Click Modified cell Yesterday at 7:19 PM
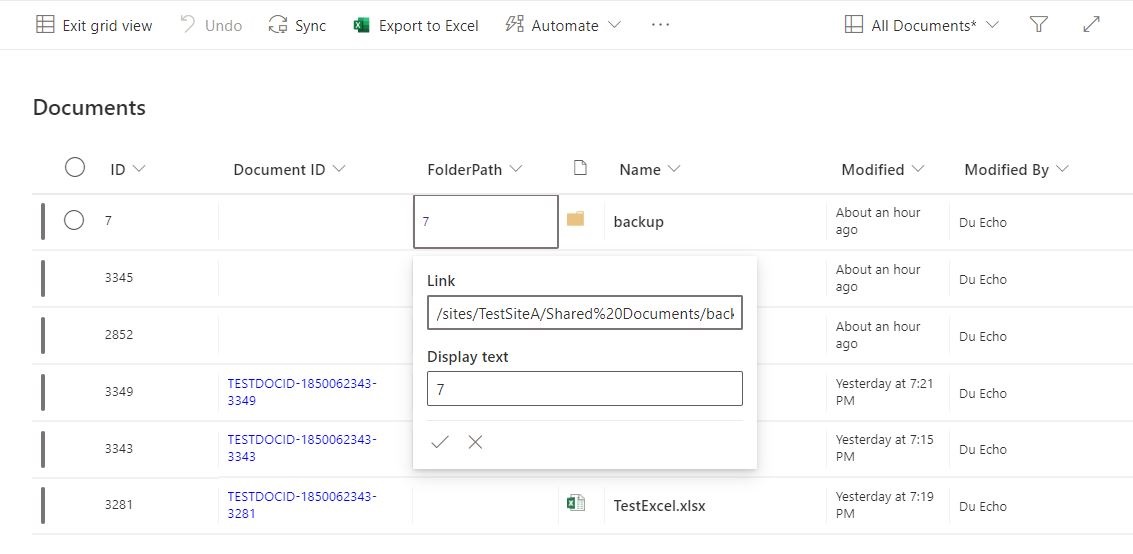Viewport: 1133px width, 554px height. [884, 505]
